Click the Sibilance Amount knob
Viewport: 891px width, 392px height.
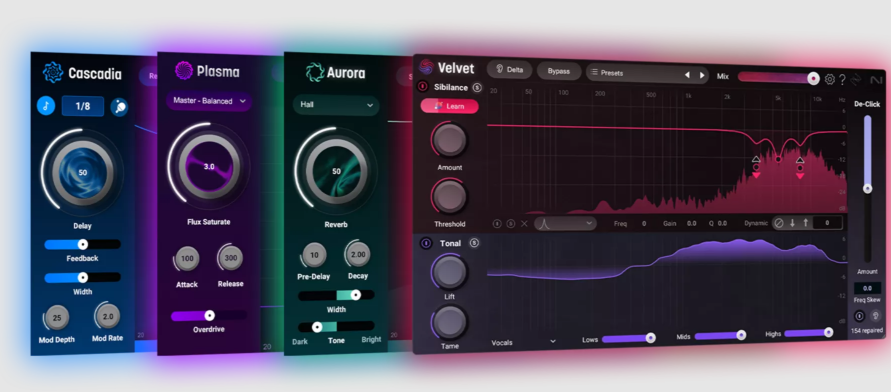pyautogui.click(x=449, y=140)
